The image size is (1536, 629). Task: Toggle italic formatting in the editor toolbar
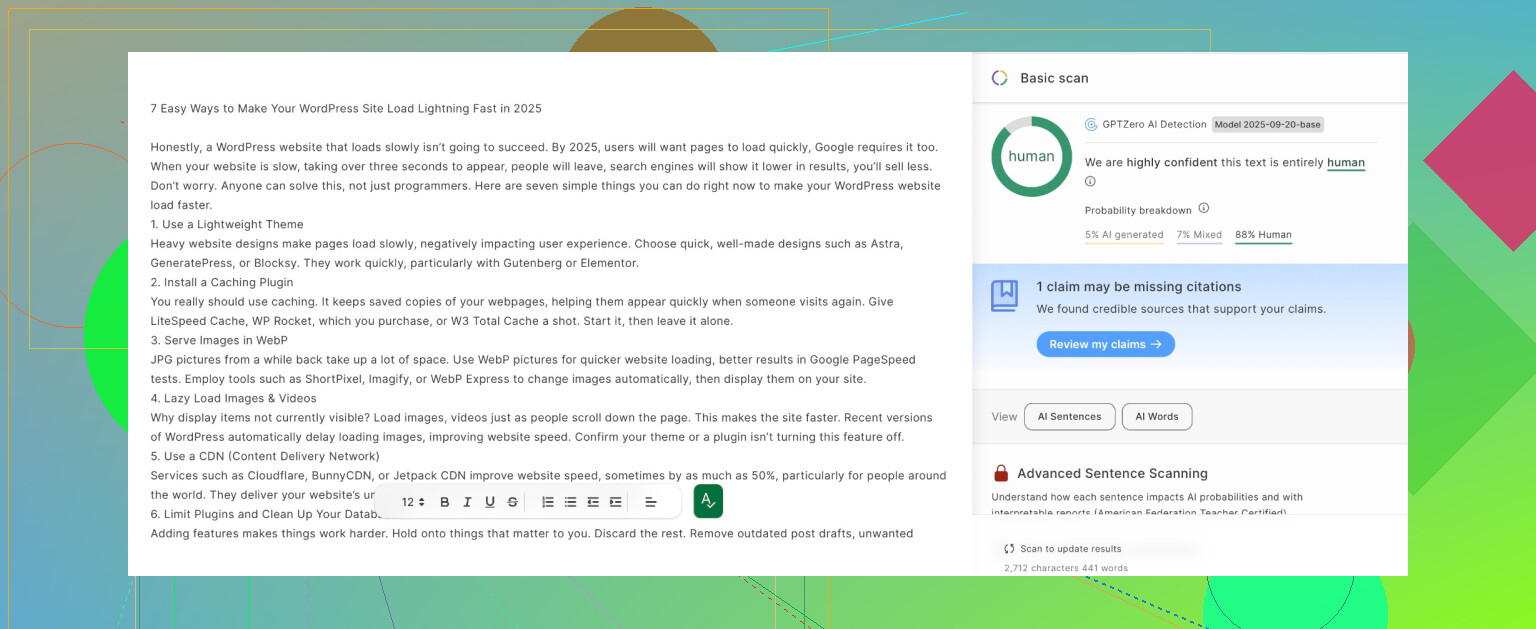[x=467, y=502]
